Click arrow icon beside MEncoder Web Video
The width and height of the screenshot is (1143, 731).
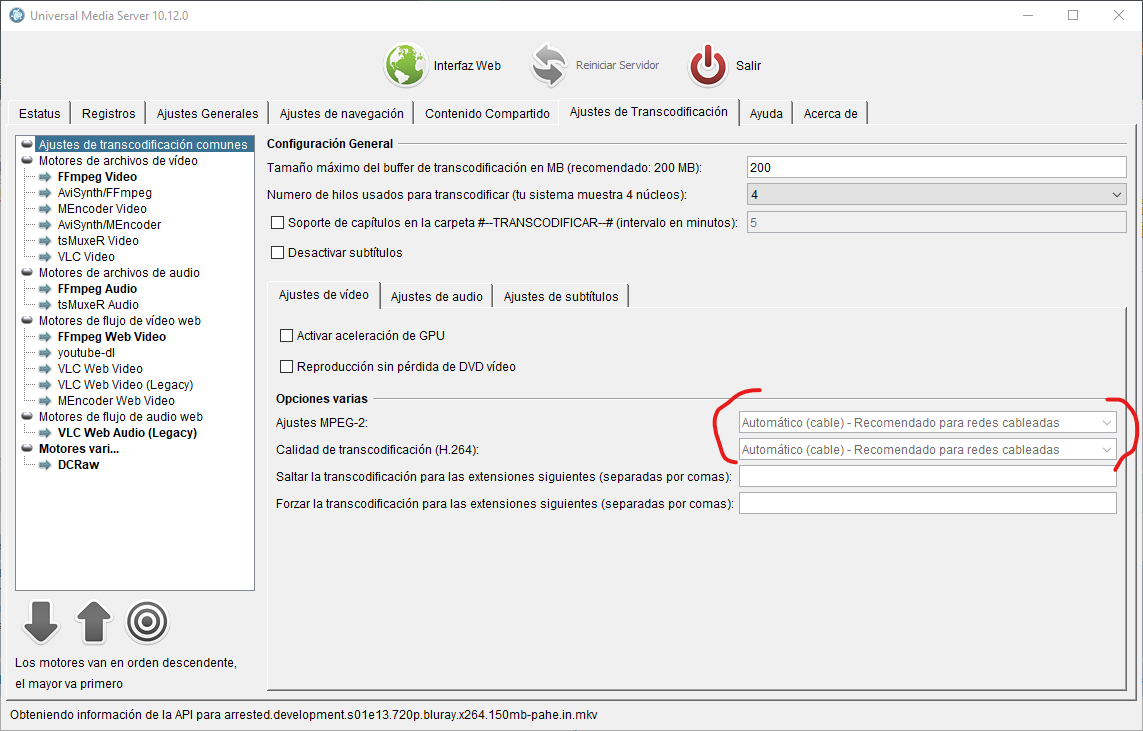click(45, 401)
